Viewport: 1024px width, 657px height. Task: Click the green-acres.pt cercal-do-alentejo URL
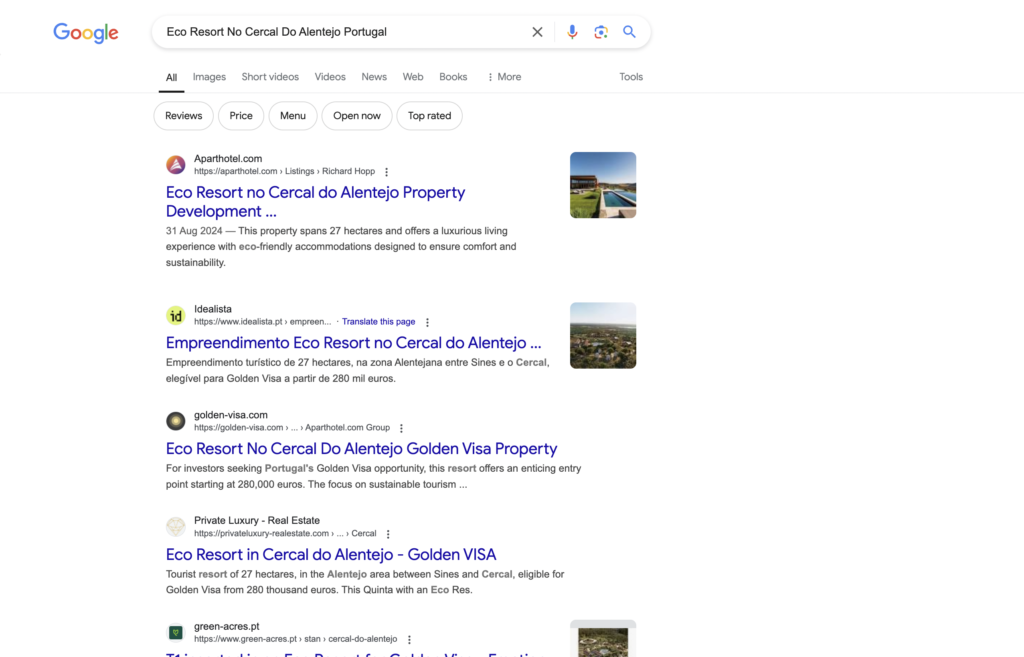pyautogui.click(x=295, y=639)
